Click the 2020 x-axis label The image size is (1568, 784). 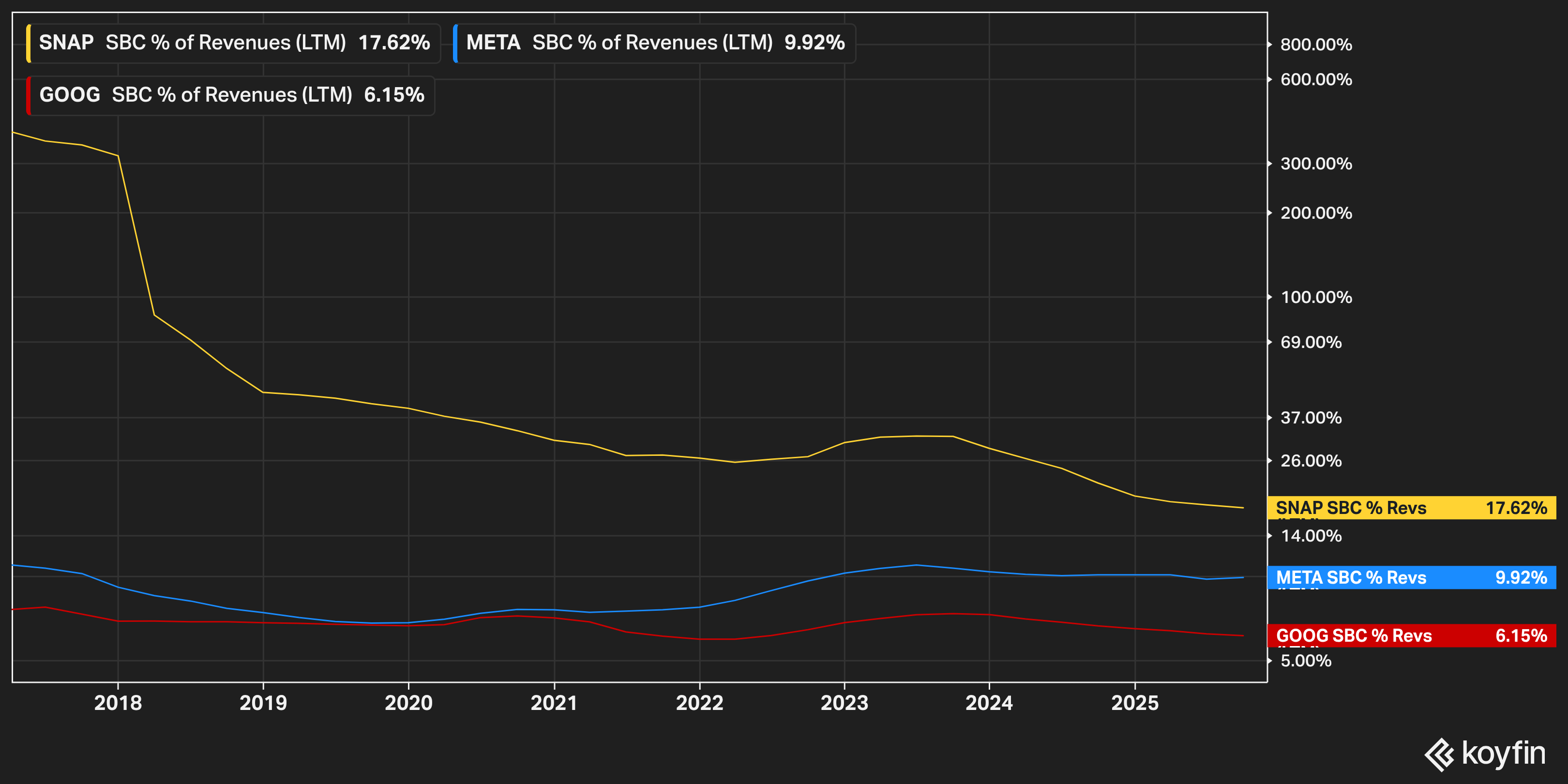pyautogui.click(x=408, y=703)
